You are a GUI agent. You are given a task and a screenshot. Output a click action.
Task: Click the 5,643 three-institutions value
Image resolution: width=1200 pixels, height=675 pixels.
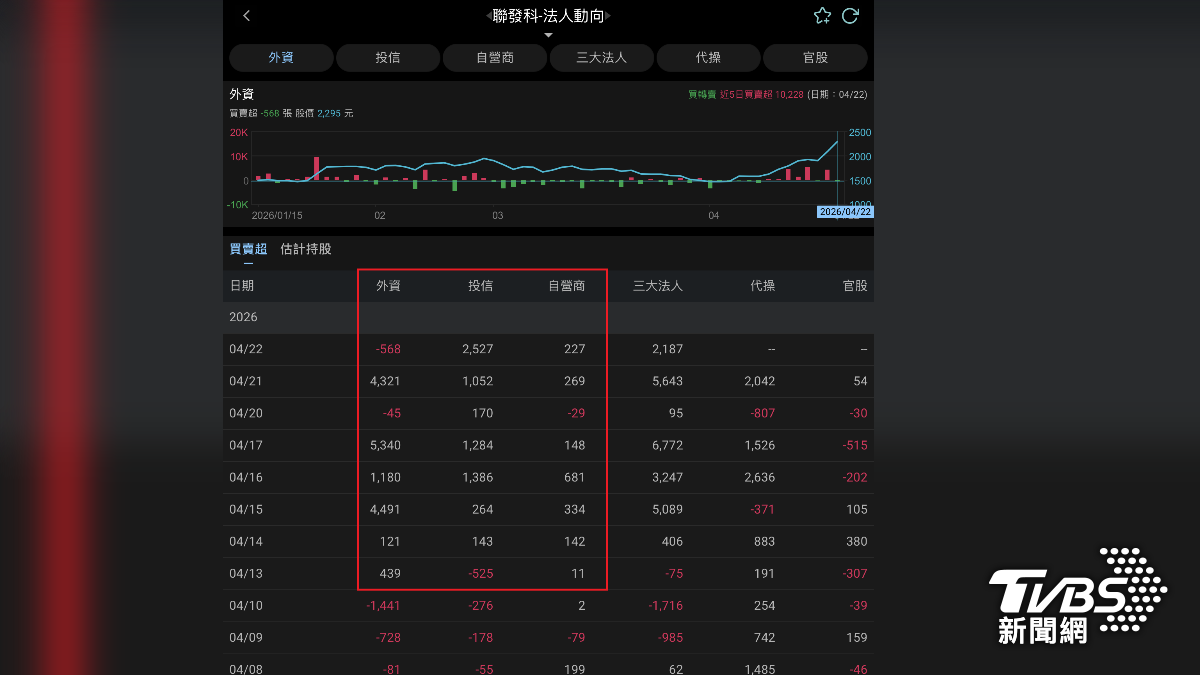(x=667, y=381)
